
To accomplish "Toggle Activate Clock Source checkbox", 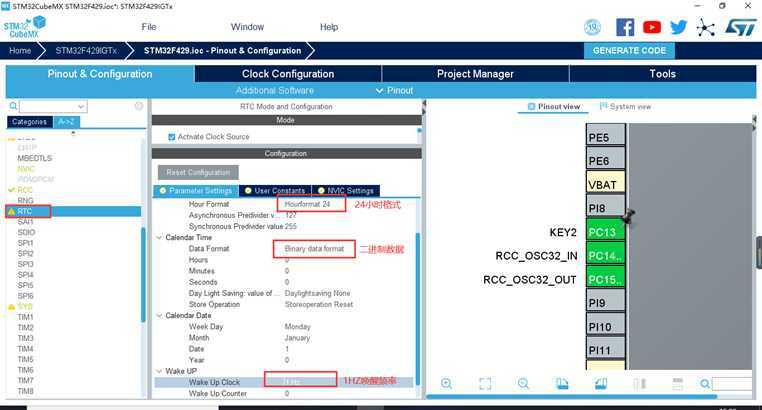I will [x=172, y=137].
